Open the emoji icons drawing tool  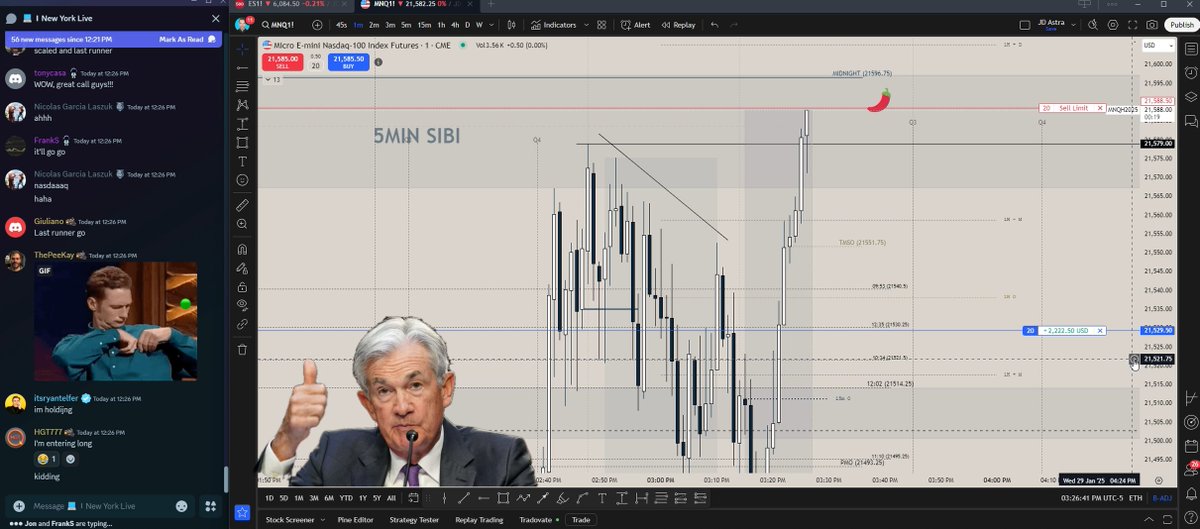coord(242,180)
